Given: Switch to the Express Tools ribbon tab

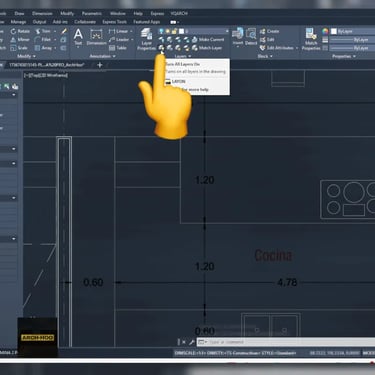Looking at the screenshot, I should tap(114, 22).
